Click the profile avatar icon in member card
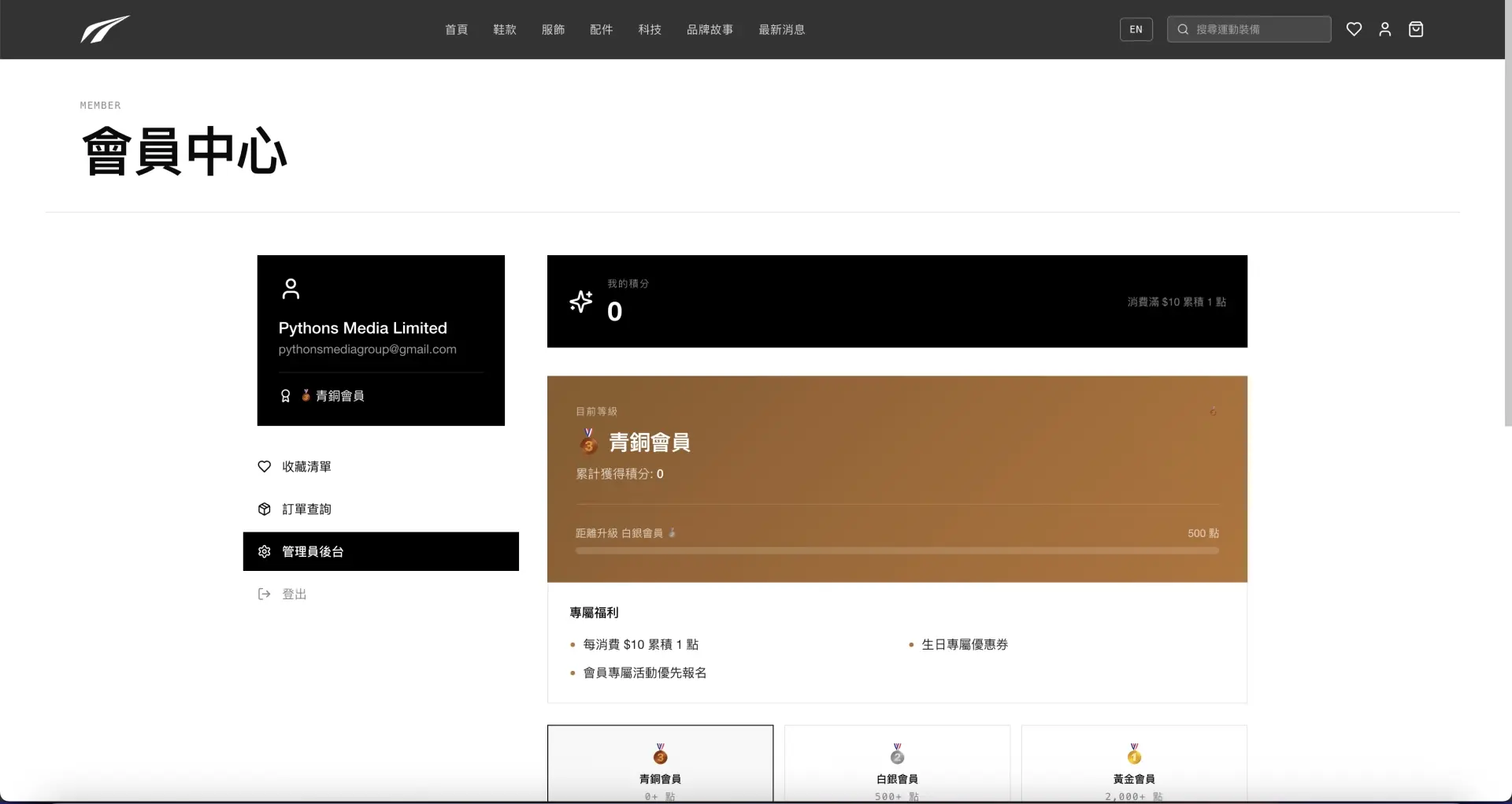1512x804 pixels. (291, 289)
